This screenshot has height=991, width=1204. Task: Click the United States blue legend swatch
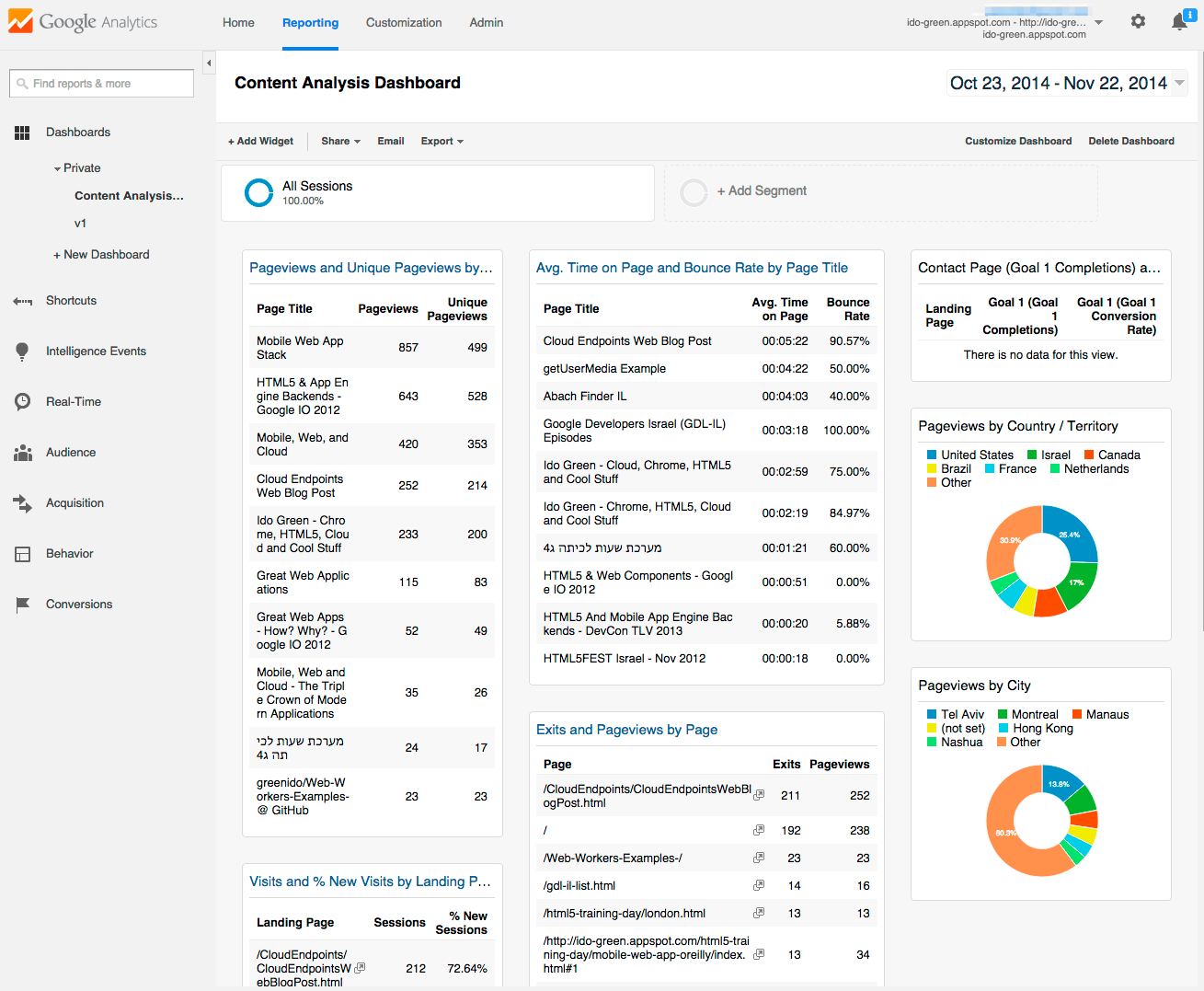point(932,455)
